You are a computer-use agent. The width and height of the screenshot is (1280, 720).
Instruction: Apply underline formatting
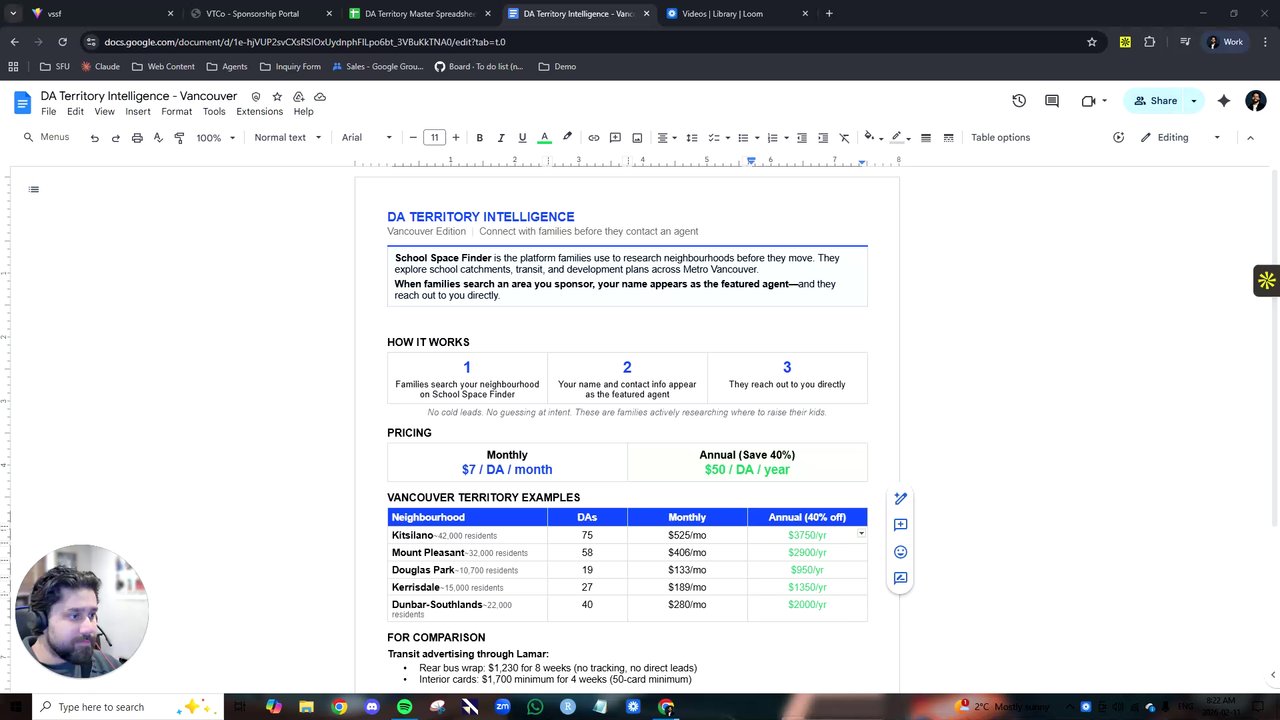point(522,138)
